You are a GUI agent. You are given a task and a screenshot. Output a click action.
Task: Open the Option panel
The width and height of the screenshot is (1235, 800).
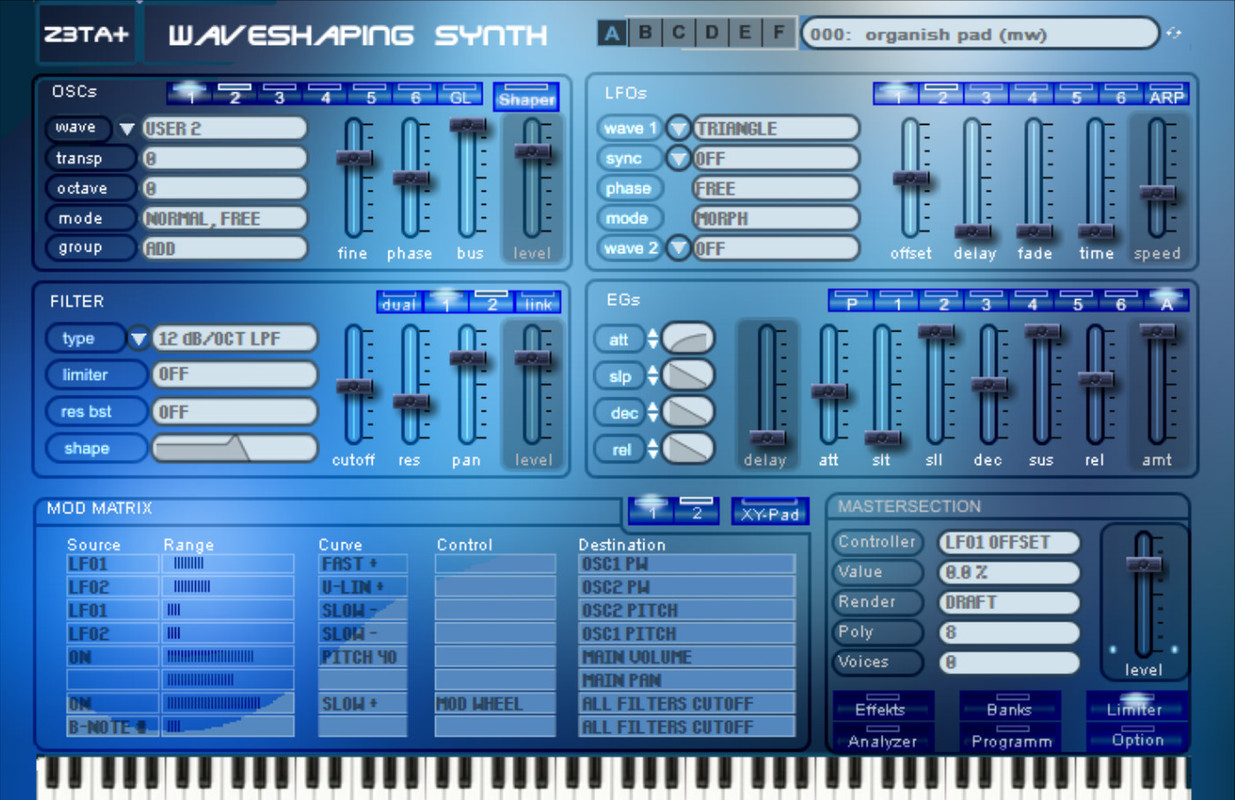[1136, 738]
